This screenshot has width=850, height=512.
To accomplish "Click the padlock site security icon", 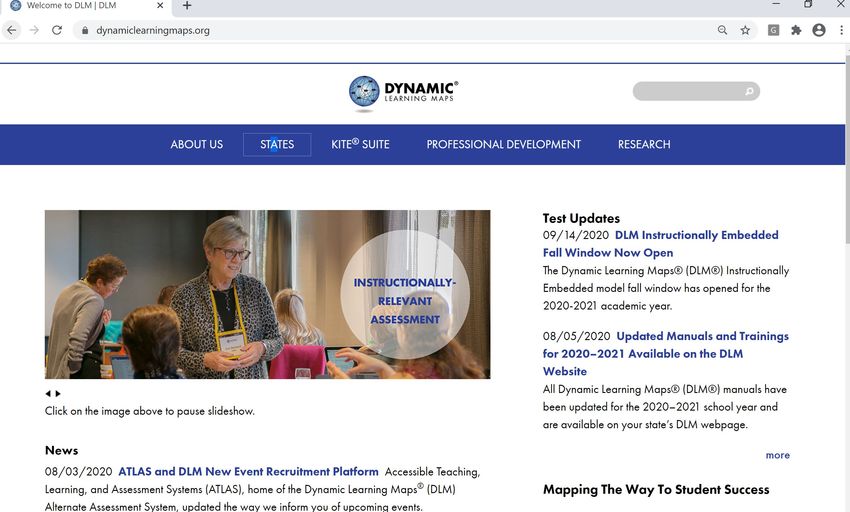I will click(85, 30).
